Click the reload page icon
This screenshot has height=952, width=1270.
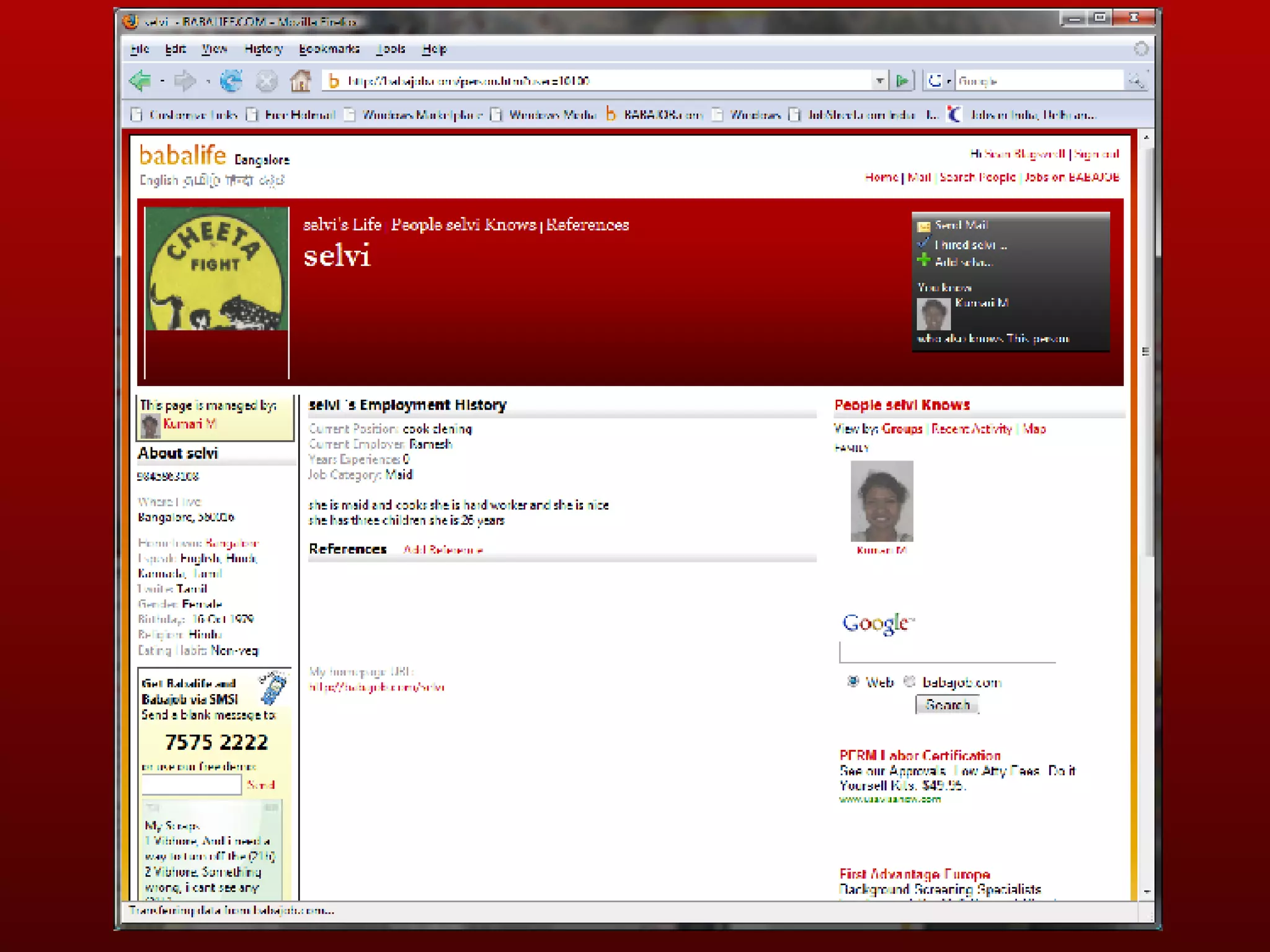[x=231, y=81]
